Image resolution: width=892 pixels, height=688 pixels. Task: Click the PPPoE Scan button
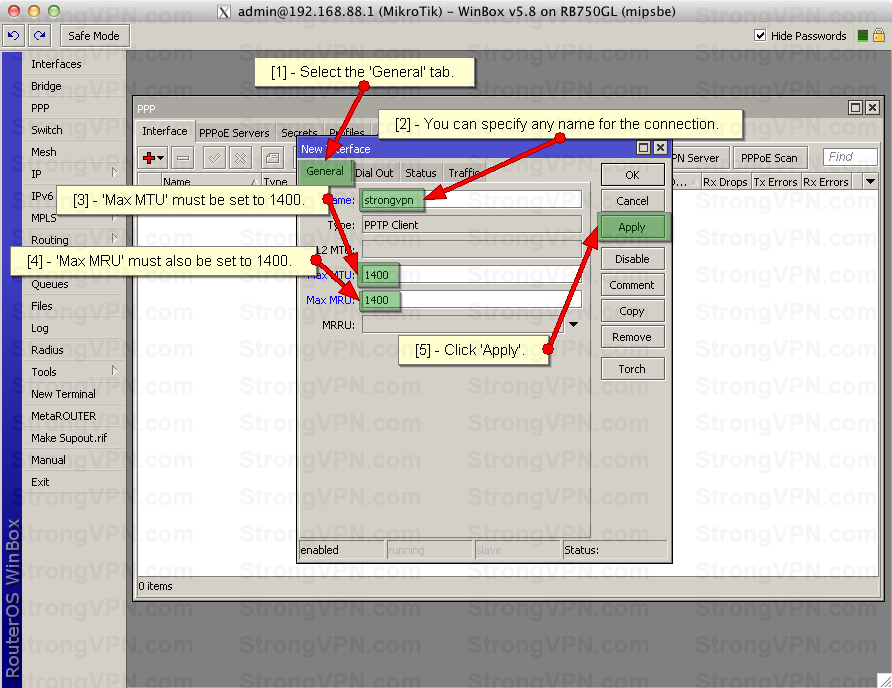pyautogui.click(x=769, y=158)
